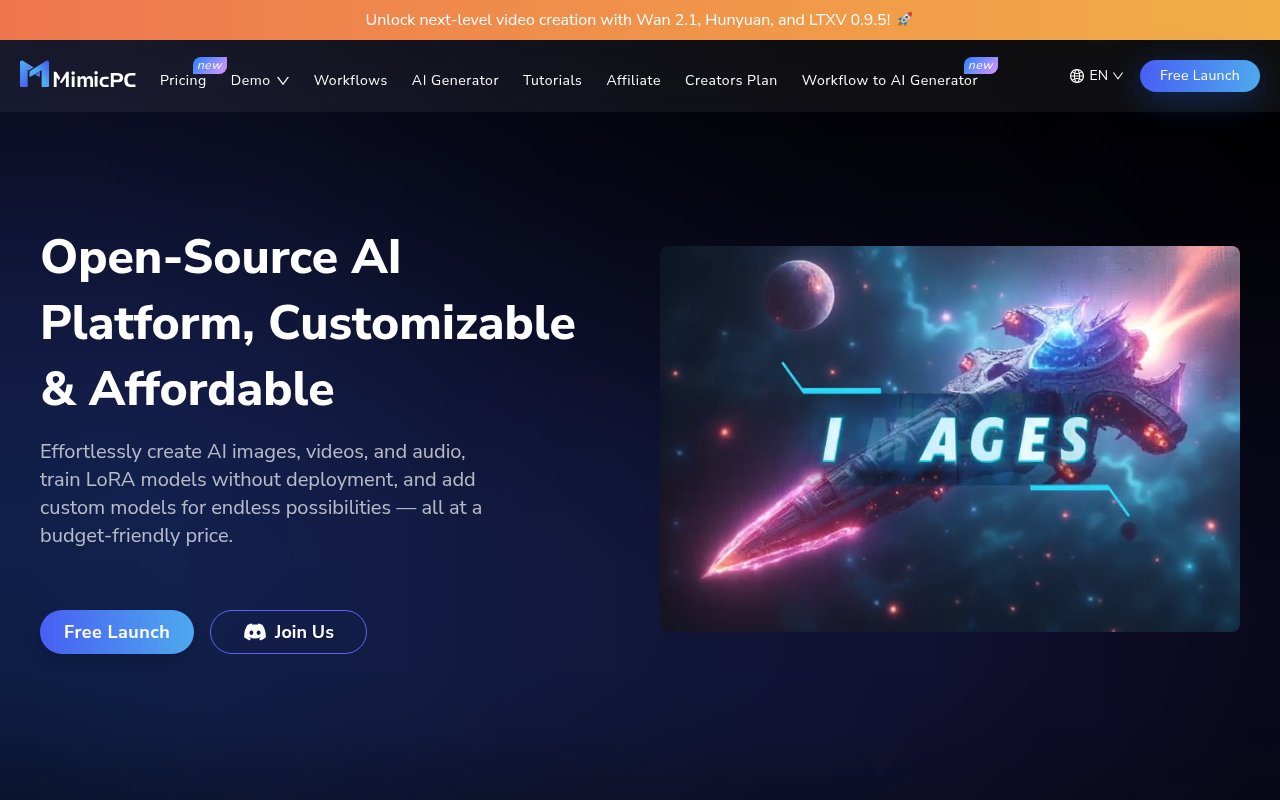Click the MimicPC logo

tap(77, 75)
